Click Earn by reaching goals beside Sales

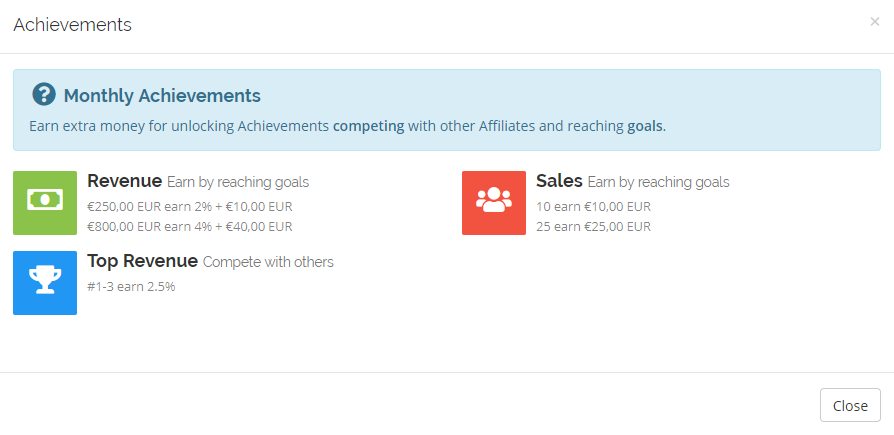659,182
